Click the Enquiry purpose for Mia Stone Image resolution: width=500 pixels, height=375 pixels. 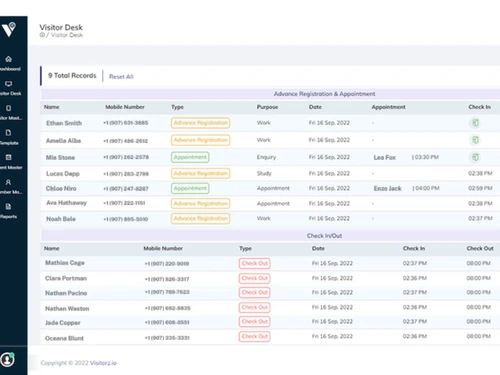tap(266, 157)
